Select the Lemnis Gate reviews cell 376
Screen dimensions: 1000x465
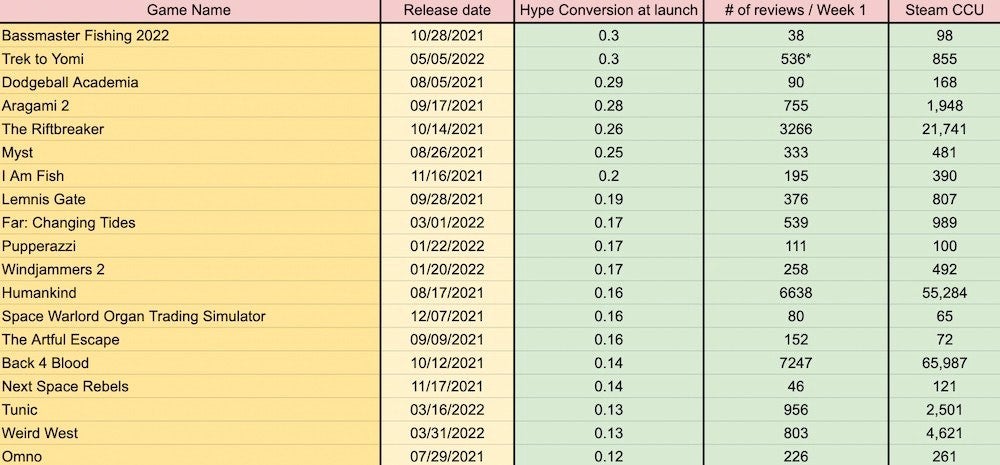click(x=796, y=199)
